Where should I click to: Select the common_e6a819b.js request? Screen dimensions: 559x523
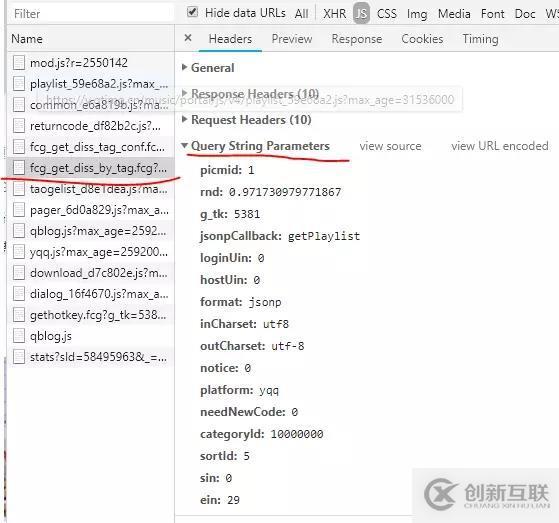(91, 105)
